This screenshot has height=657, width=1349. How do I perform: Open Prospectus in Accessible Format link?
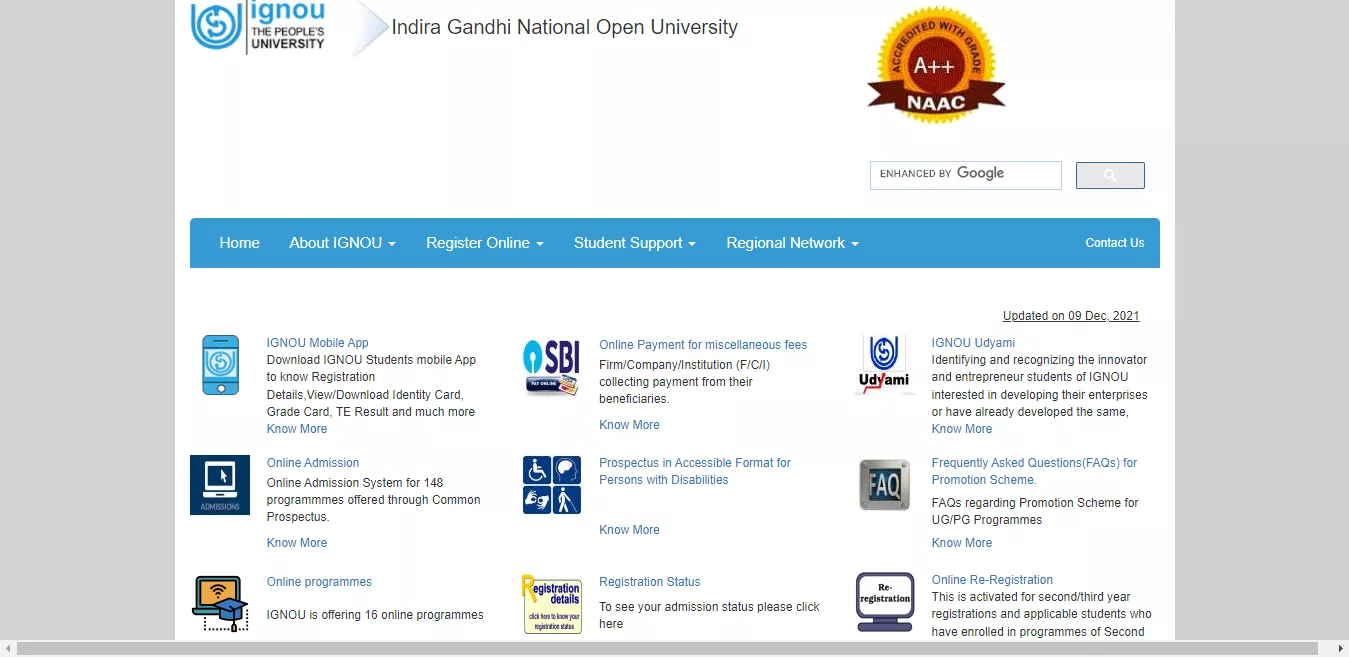coord(695,471)
